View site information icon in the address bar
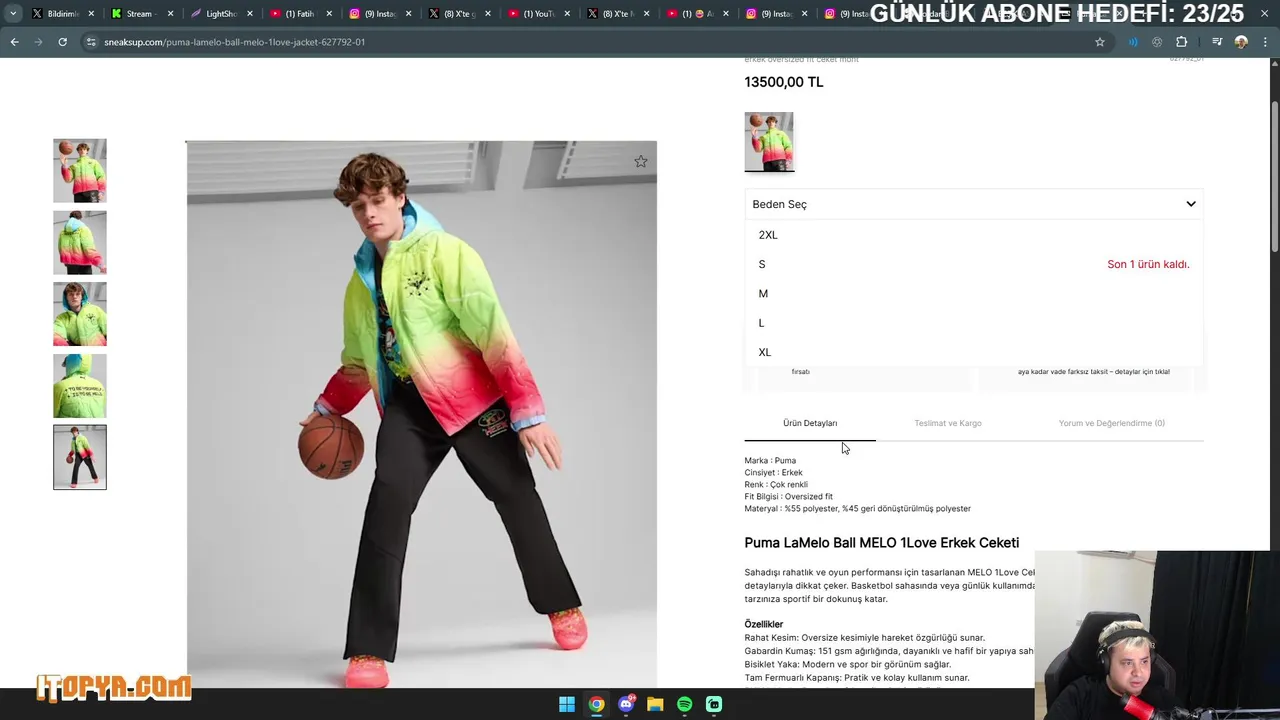 (x=91, y=42)
